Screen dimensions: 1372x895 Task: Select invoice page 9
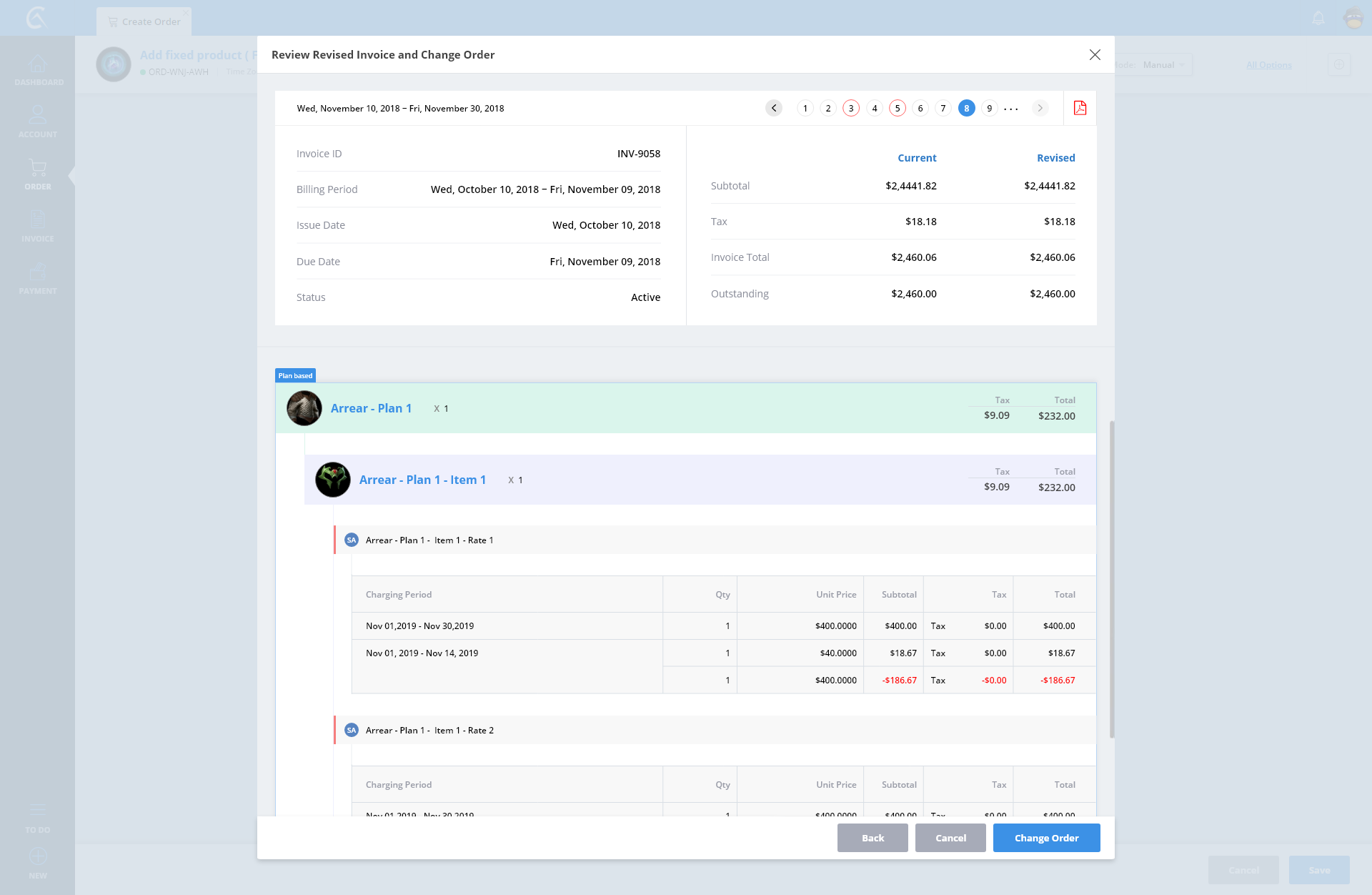[x=989, y=108]
